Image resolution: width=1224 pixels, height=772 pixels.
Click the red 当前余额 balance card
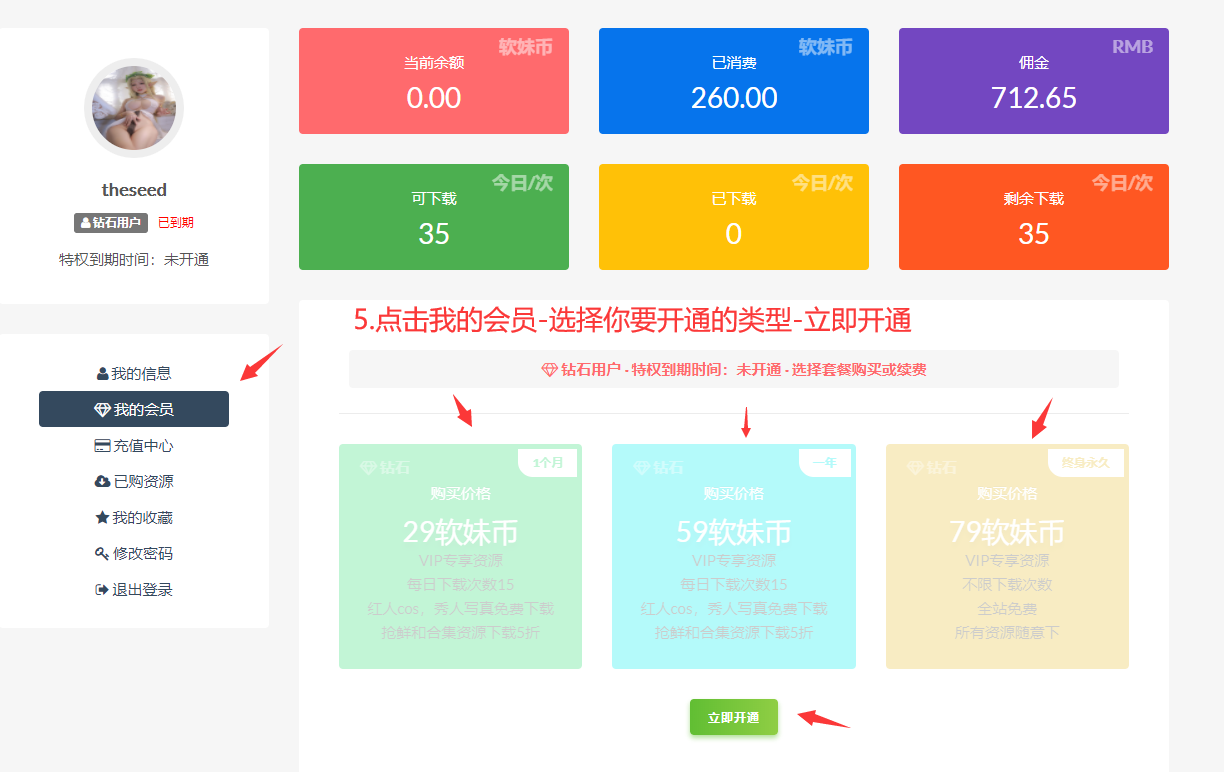434,81
